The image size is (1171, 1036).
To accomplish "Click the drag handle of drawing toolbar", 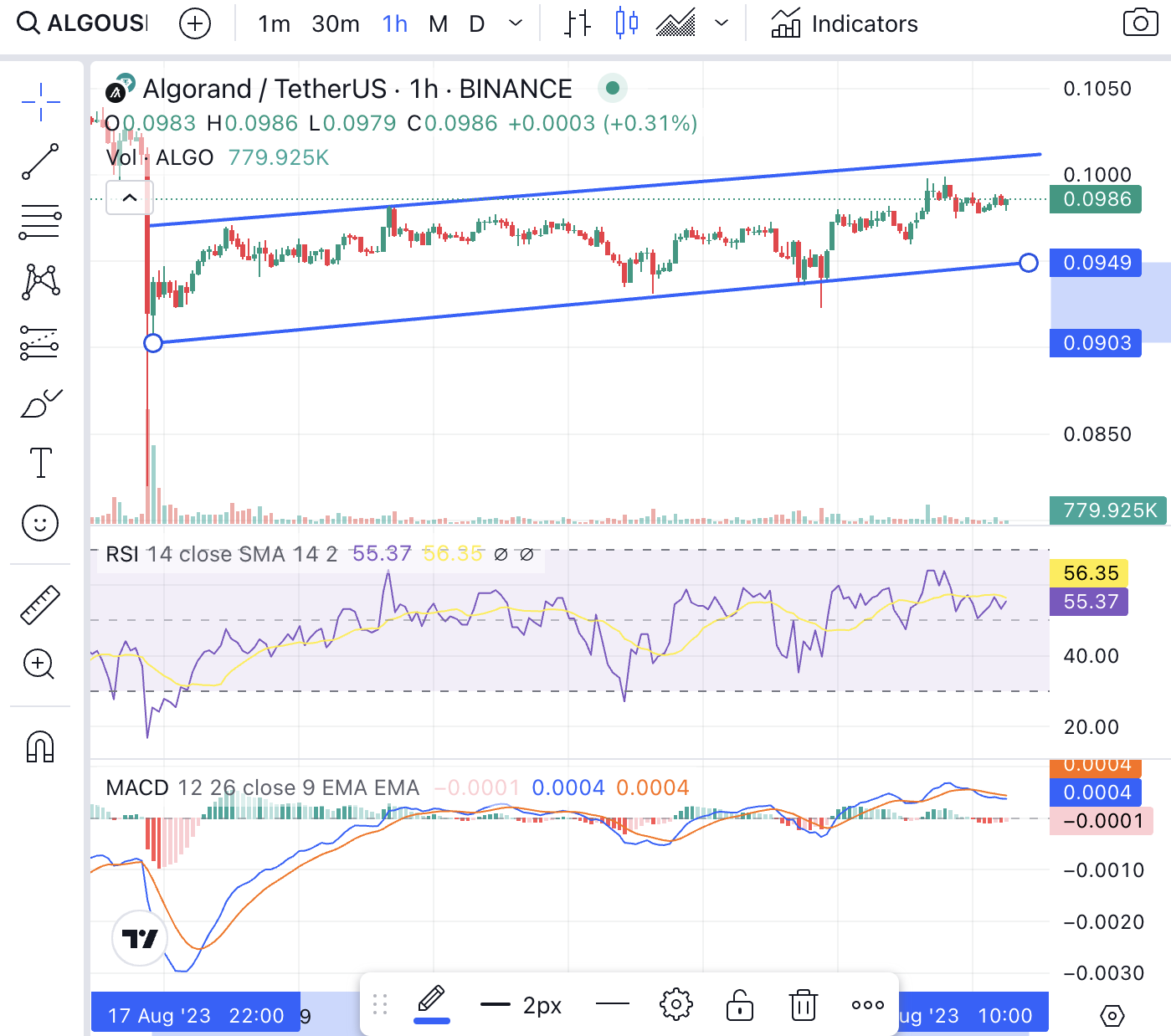I will coord(380,1004).
